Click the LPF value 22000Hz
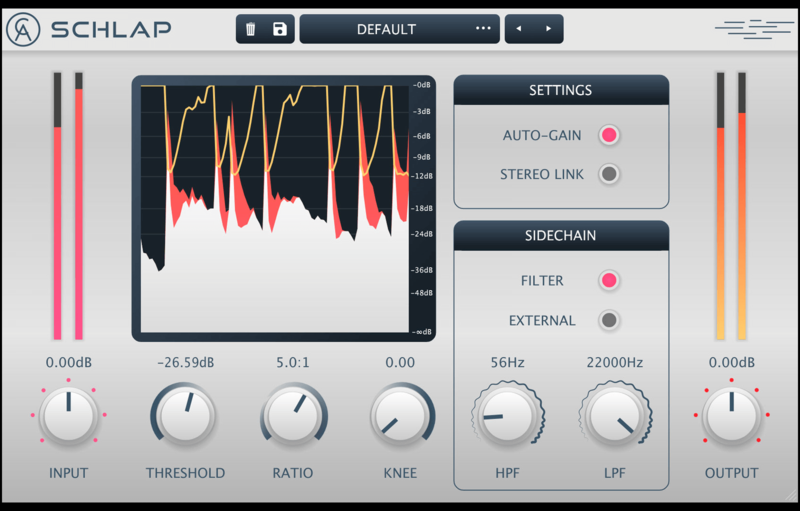The image size is (800, 511). pos(615,363)
